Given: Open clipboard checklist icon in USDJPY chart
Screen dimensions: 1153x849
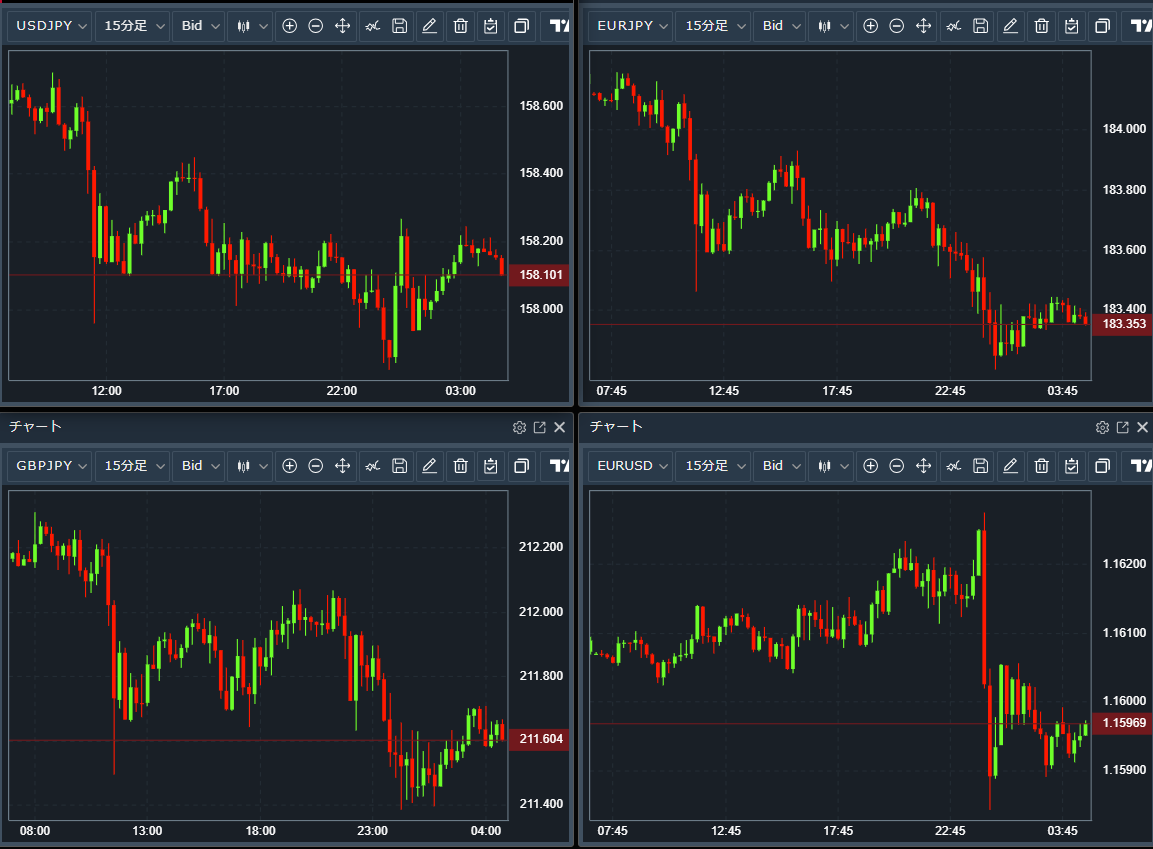Looking at the screenshot, I should tap(490, 26).
